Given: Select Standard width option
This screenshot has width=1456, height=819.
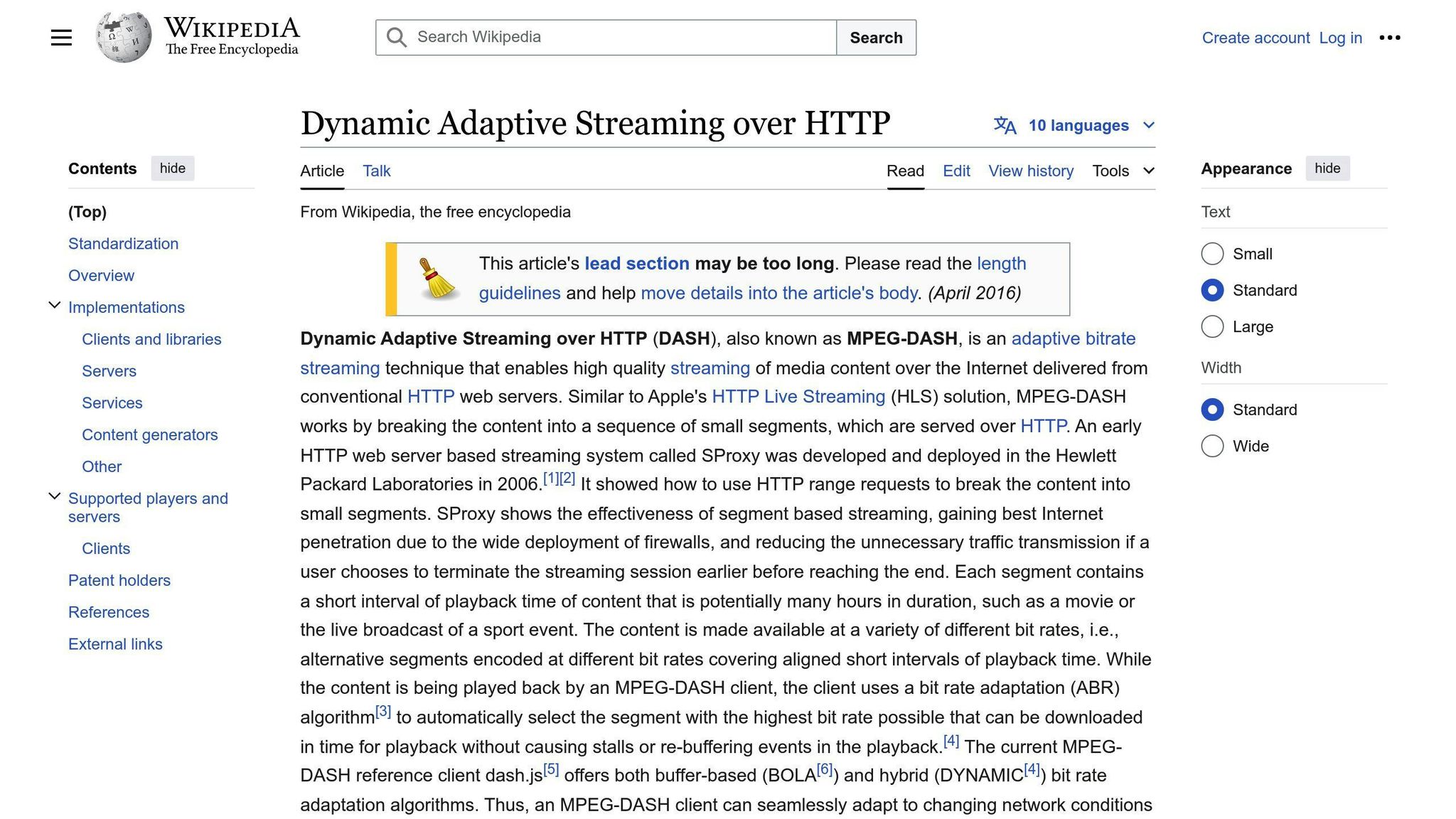Looking at the screenshot, I should tap(1212, 409).
